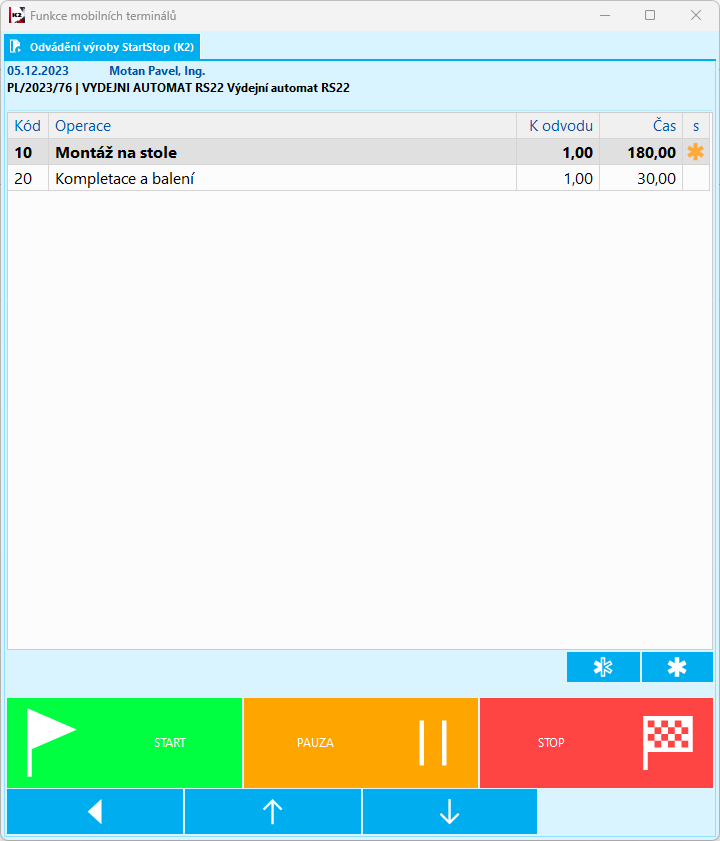
Task: Click the PL/2023/76 job description line
Action: pos(178,88)
